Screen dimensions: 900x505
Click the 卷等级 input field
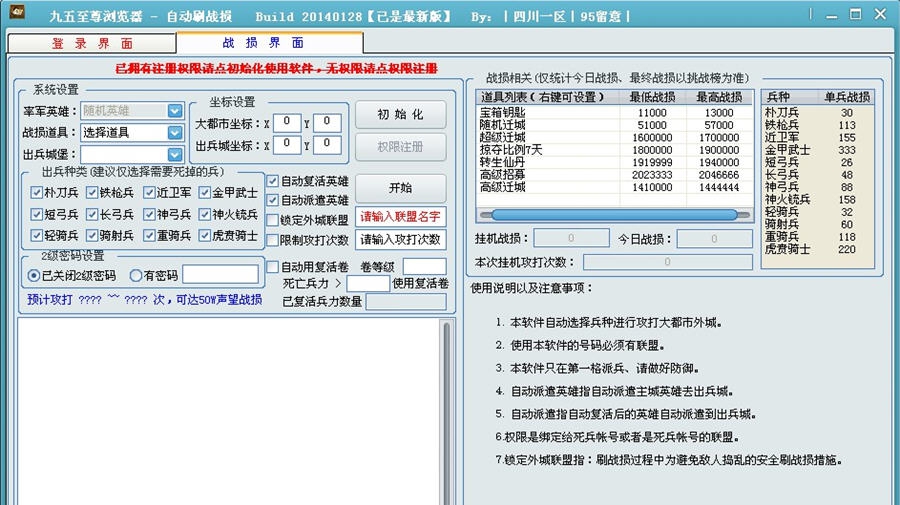tap(425, 267)
